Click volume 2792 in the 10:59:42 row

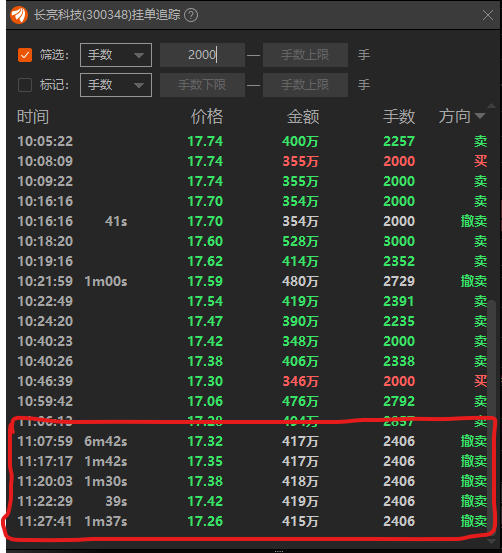[399, 401]
